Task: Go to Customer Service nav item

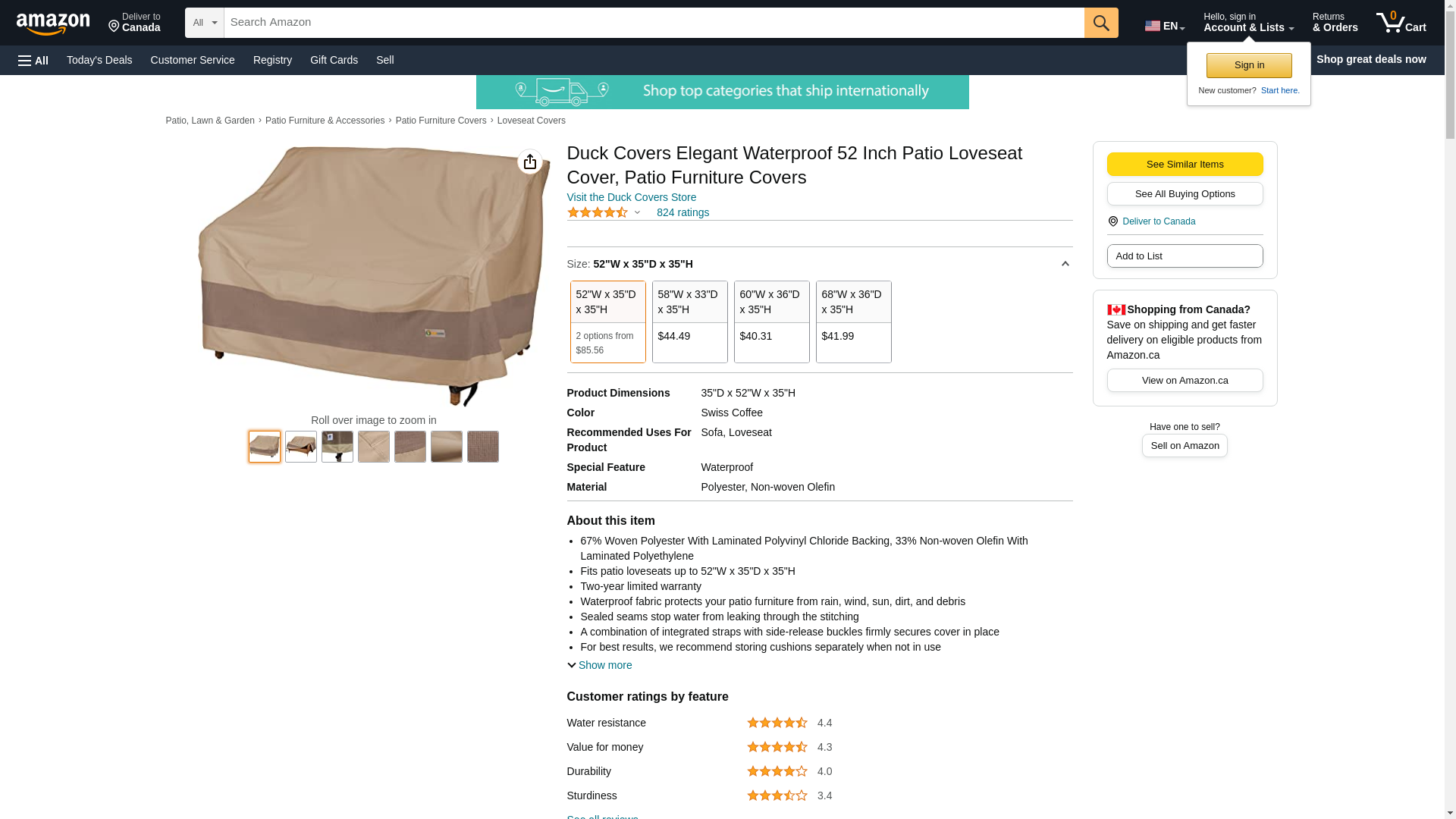Action: click(193, 60)
